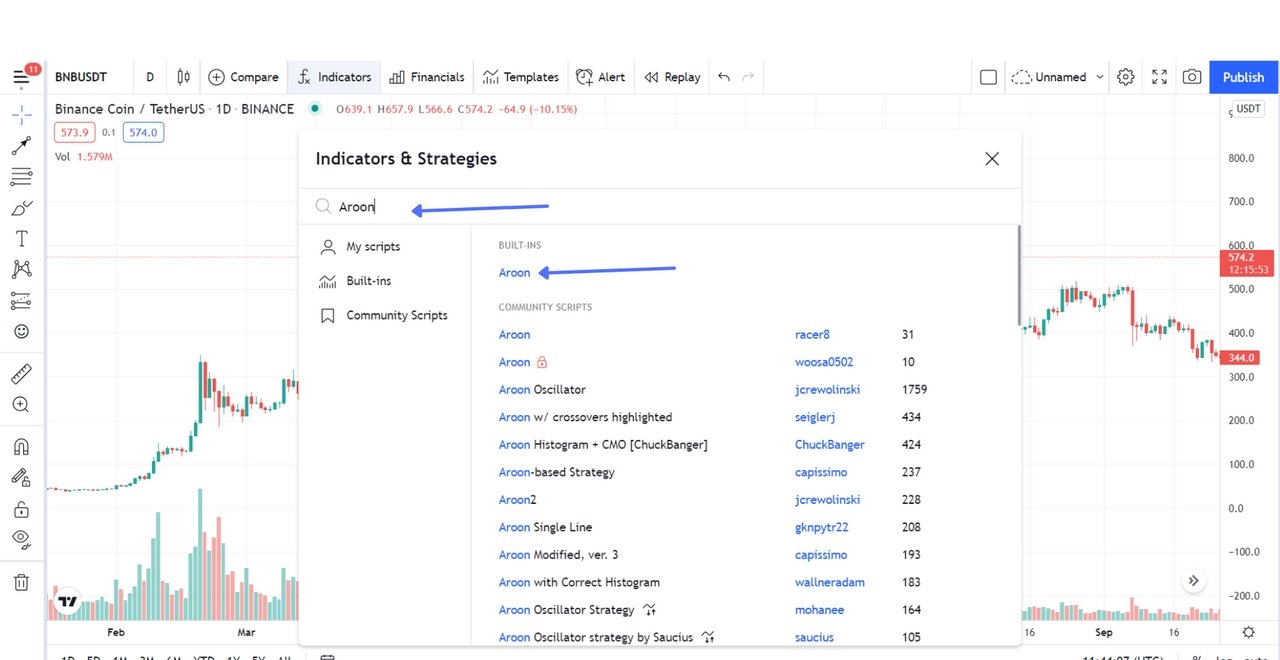Click the undo arrow
Screen dimensions: 1280x660
(x=724, y=77)
